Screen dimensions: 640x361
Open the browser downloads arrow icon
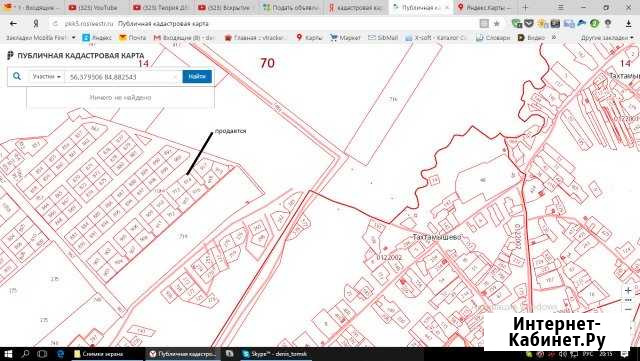629,24
